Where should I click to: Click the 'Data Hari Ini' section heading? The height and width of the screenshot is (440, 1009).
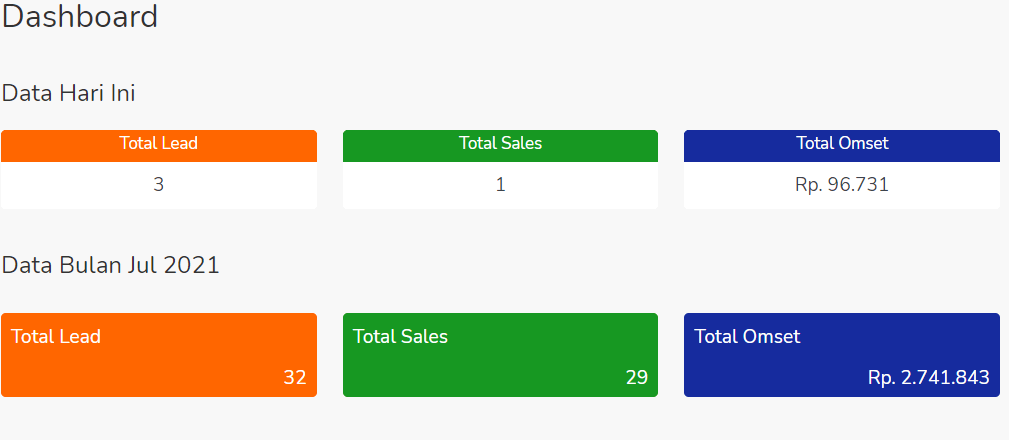(68, 93)
